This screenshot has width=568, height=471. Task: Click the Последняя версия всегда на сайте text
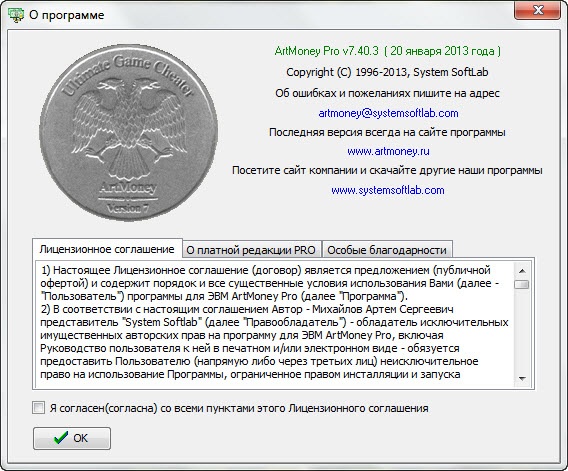pos(387,132)
